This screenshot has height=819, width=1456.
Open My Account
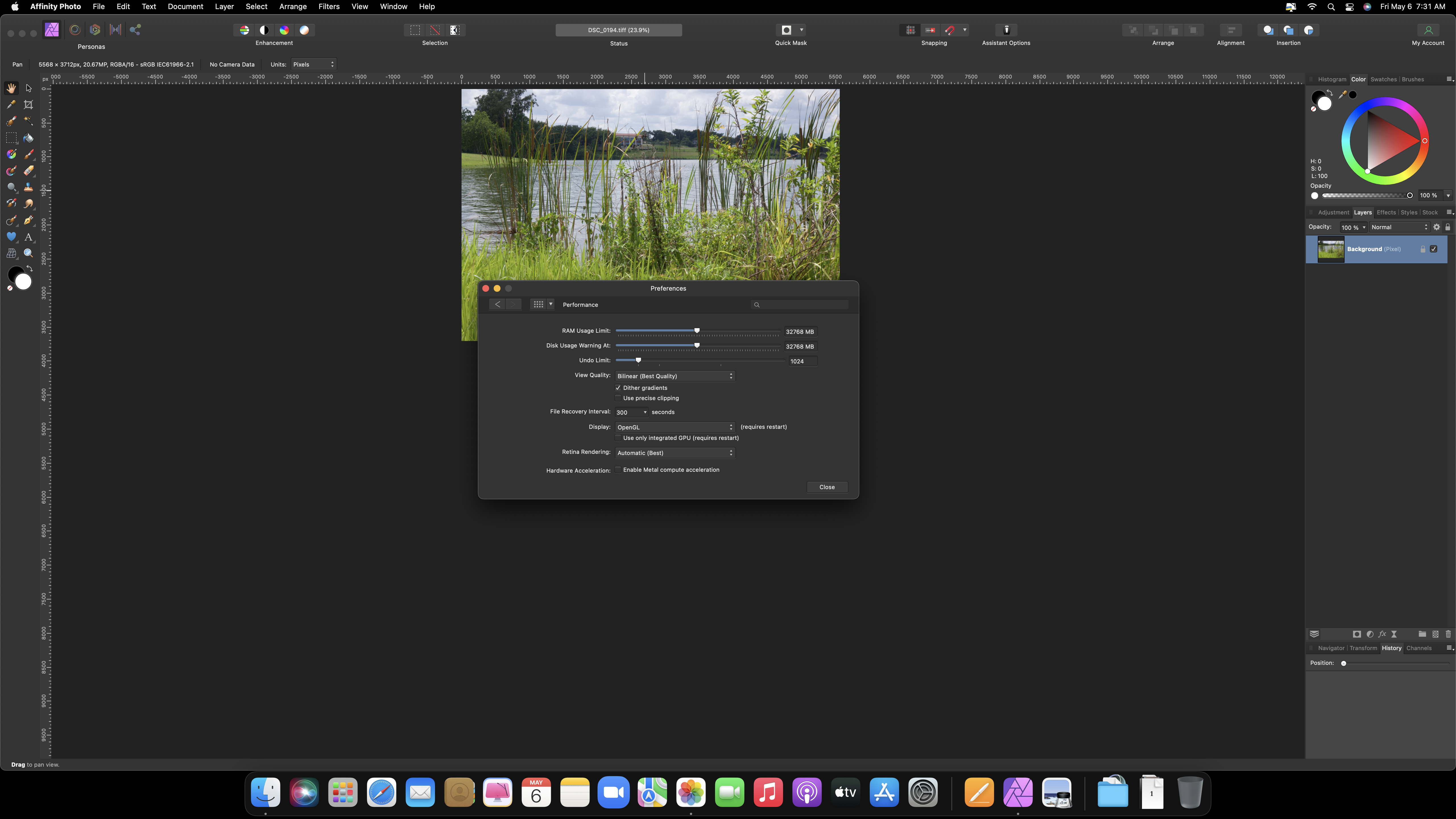(x=1428, y=30)
